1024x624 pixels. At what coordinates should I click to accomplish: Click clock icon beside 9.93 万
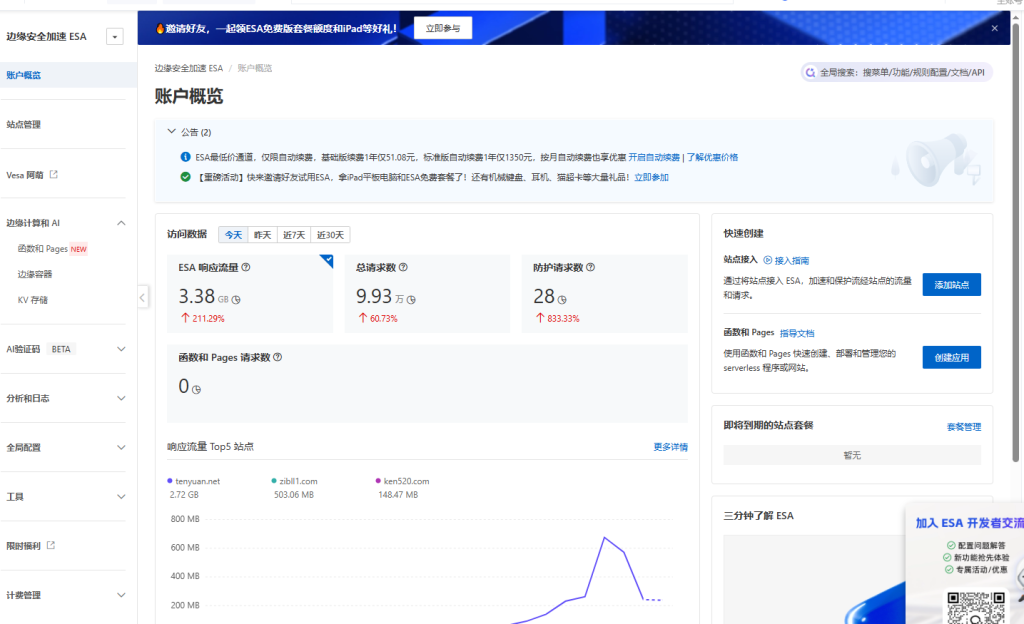[x=411, y=300]
